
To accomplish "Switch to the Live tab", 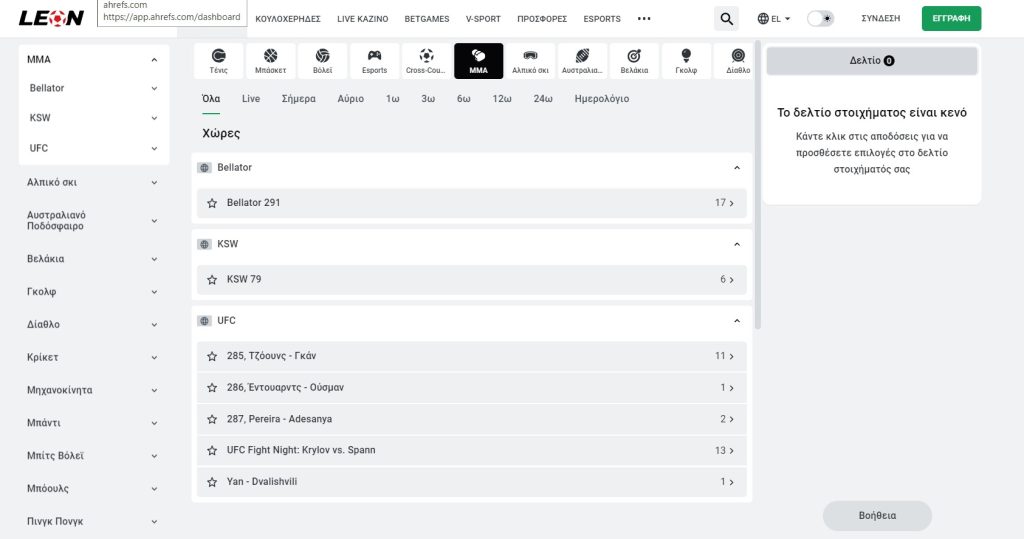I will (251, 99).
